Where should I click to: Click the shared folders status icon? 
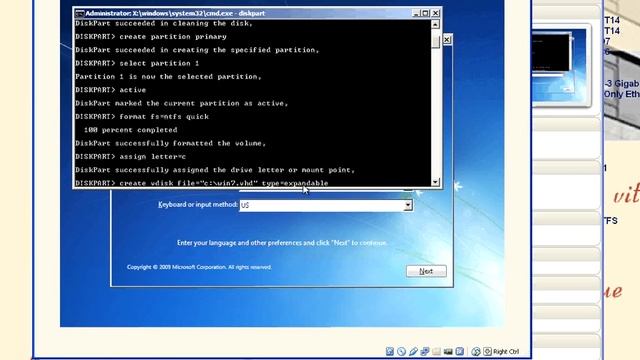click(x=436, y=351)
